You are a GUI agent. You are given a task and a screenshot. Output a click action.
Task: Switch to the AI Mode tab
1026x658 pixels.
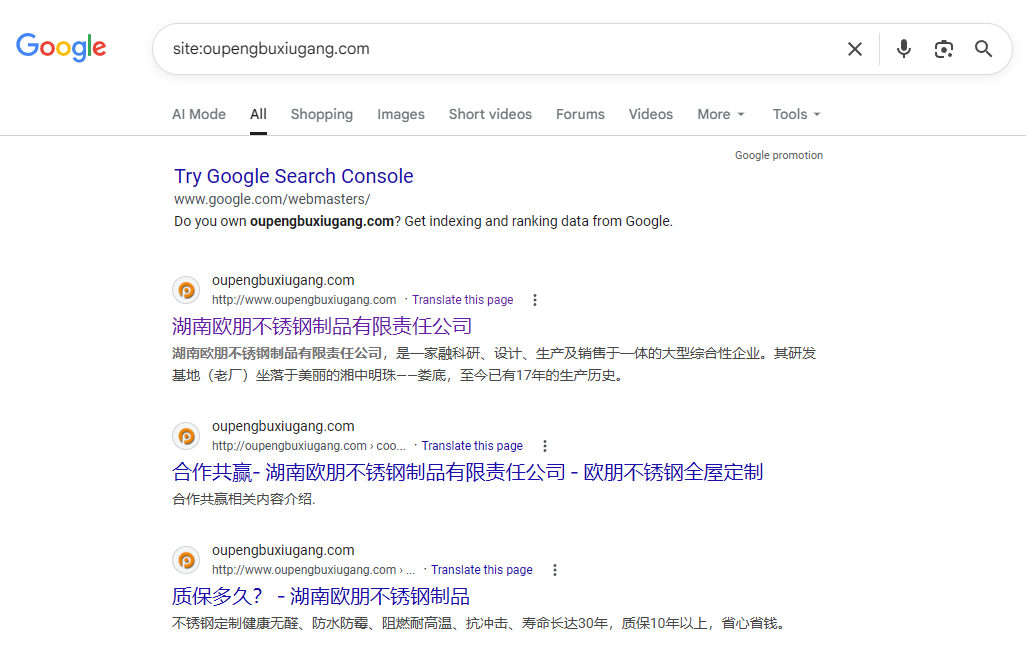[x=199, y=114]
